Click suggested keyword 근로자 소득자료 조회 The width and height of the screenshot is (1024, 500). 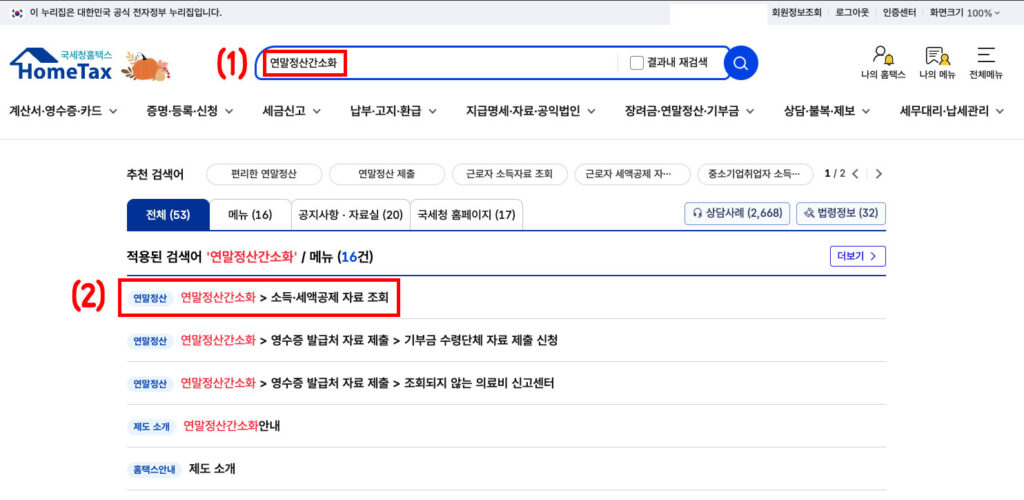(x=509, y=174)
